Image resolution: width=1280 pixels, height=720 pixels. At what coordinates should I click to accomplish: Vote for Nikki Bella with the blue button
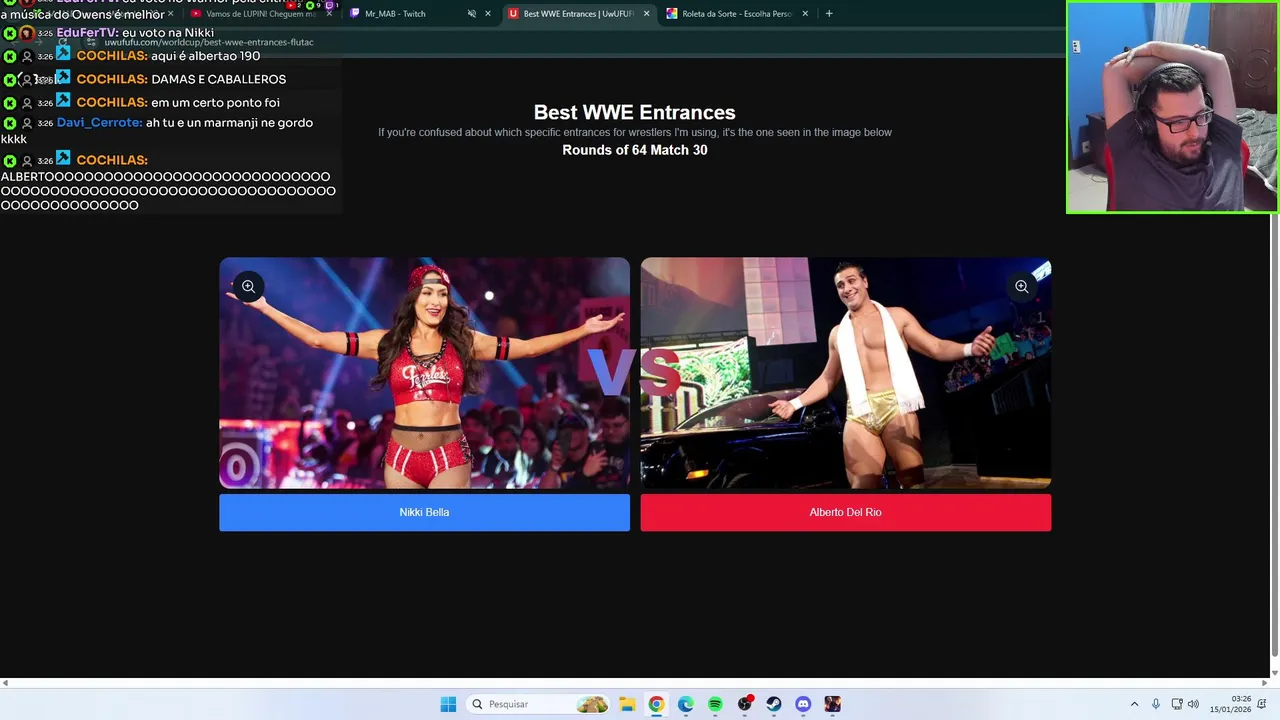click(424, 512)
